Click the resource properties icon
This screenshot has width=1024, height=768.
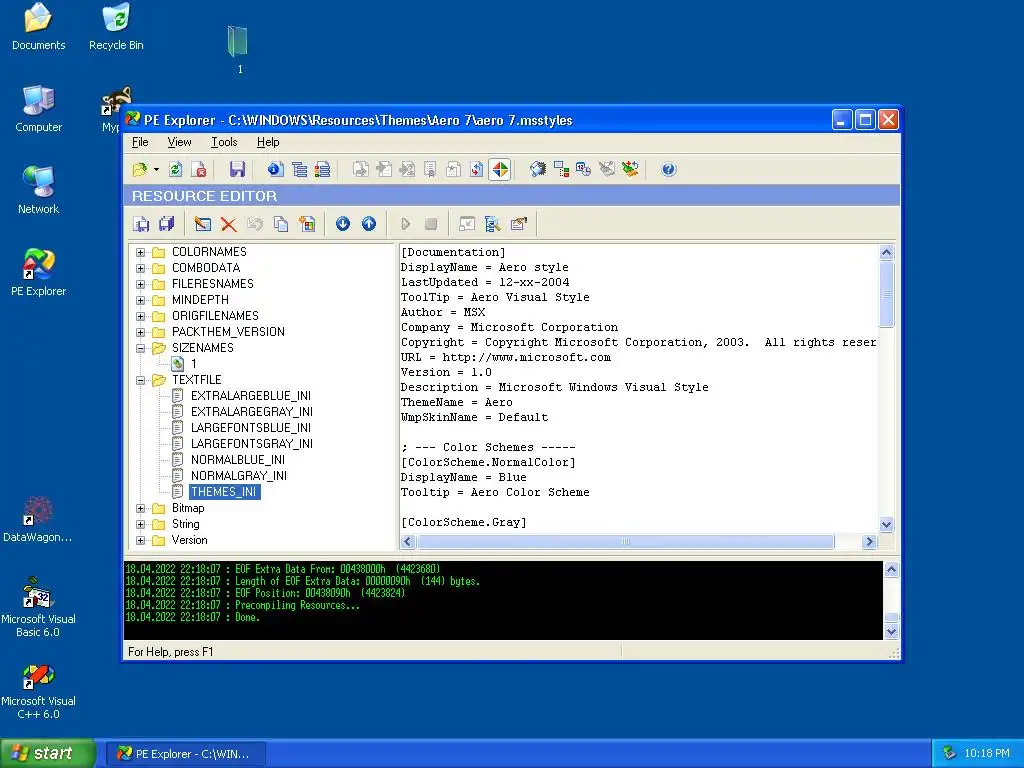click(x=519, y=224)
